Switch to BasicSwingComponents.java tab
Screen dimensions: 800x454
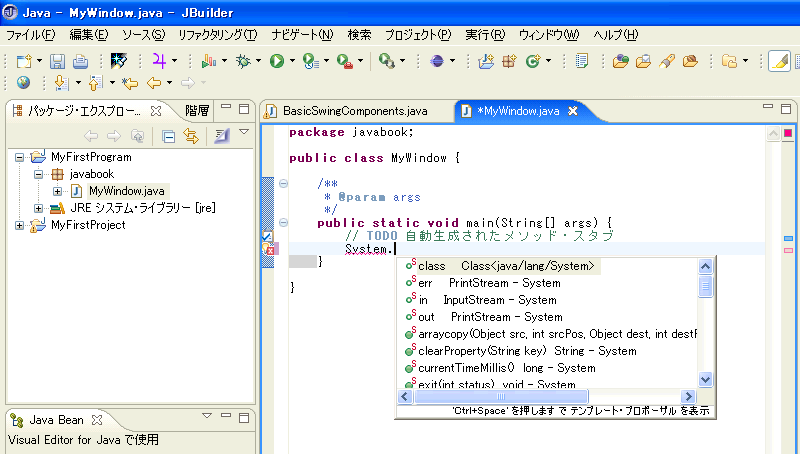click(354, 111)
